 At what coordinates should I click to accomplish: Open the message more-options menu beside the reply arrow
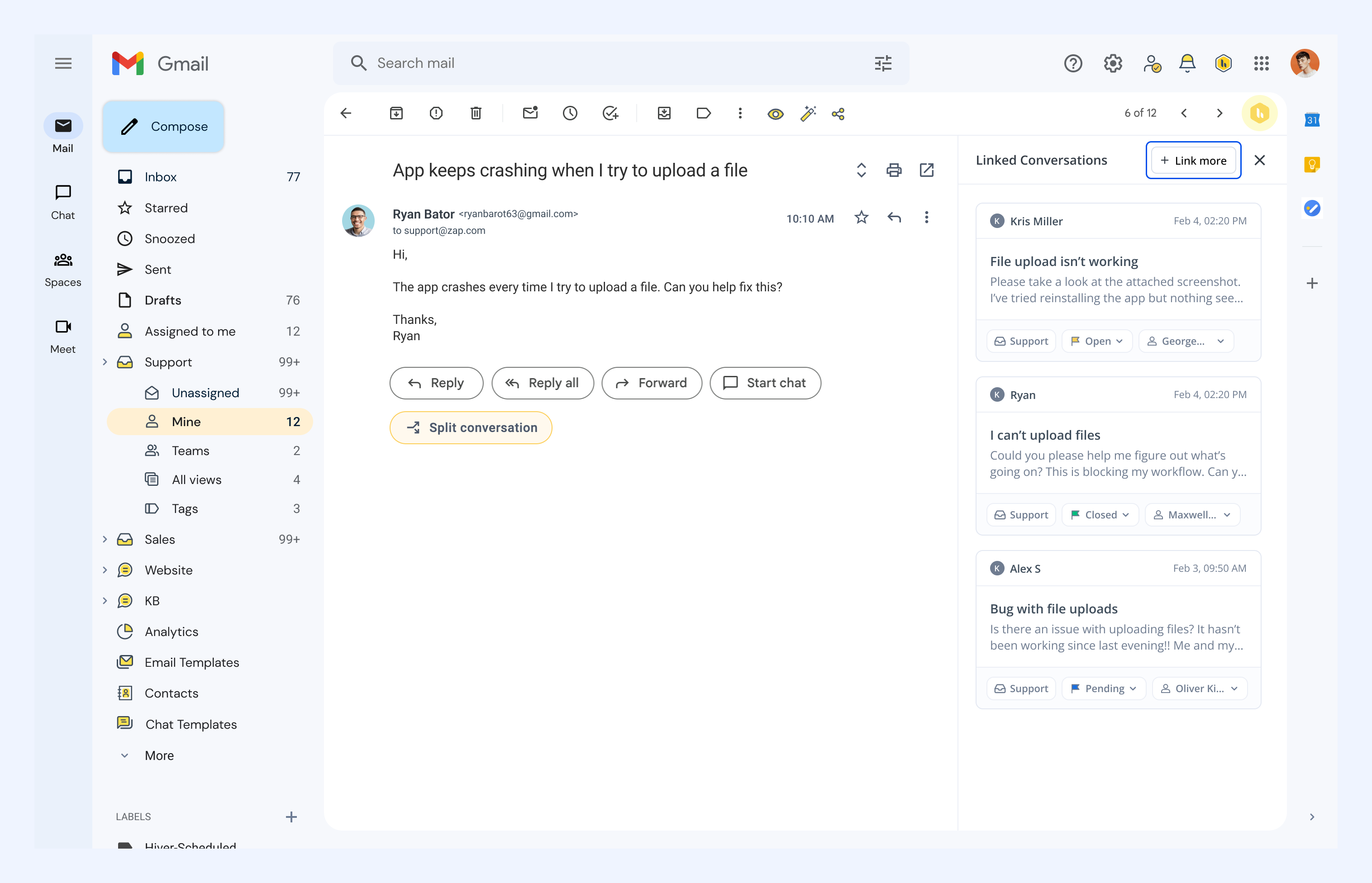coord(926,217)
